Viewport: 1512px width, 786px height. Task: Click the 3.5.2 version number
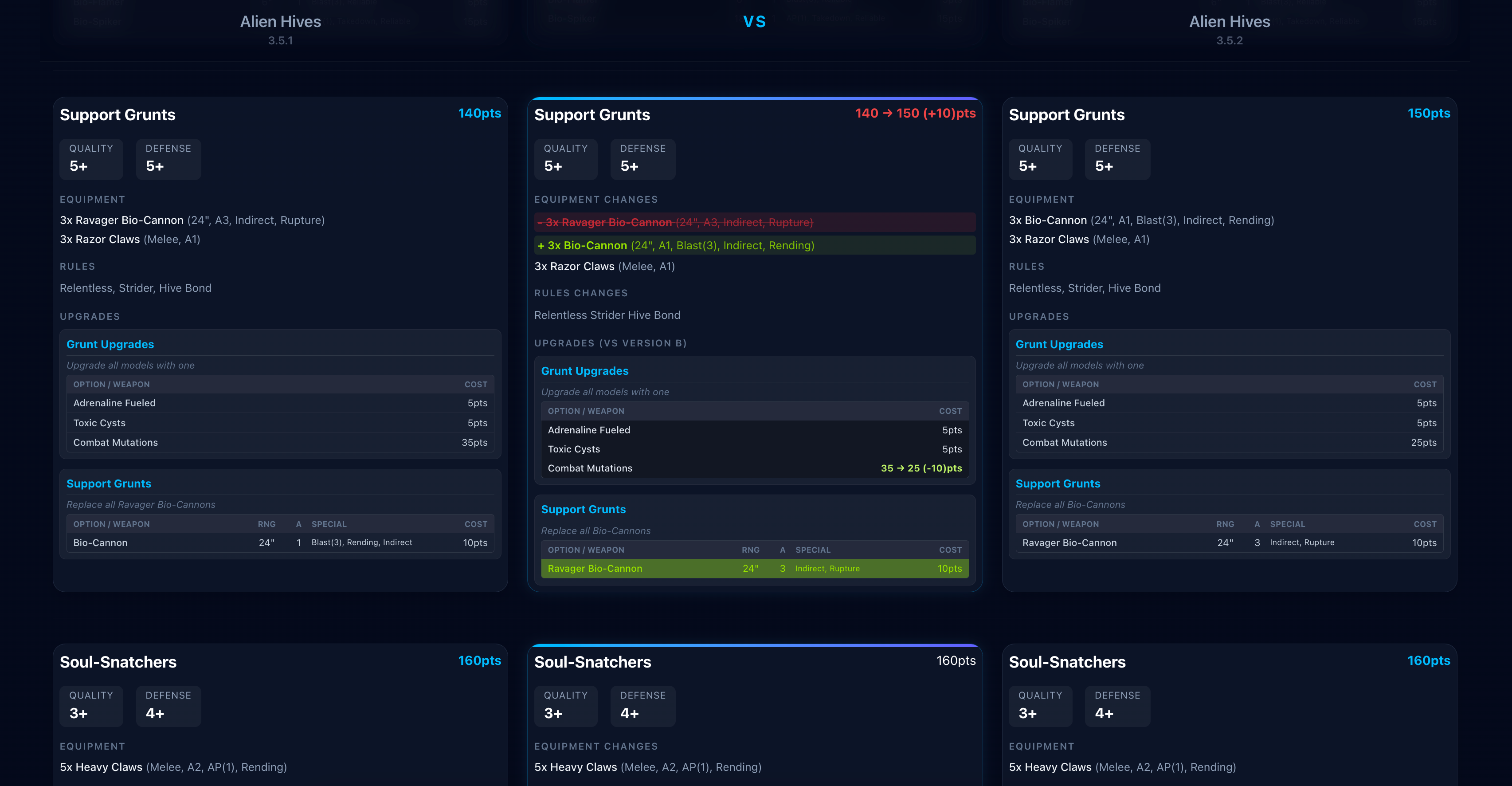[1229, 40]
